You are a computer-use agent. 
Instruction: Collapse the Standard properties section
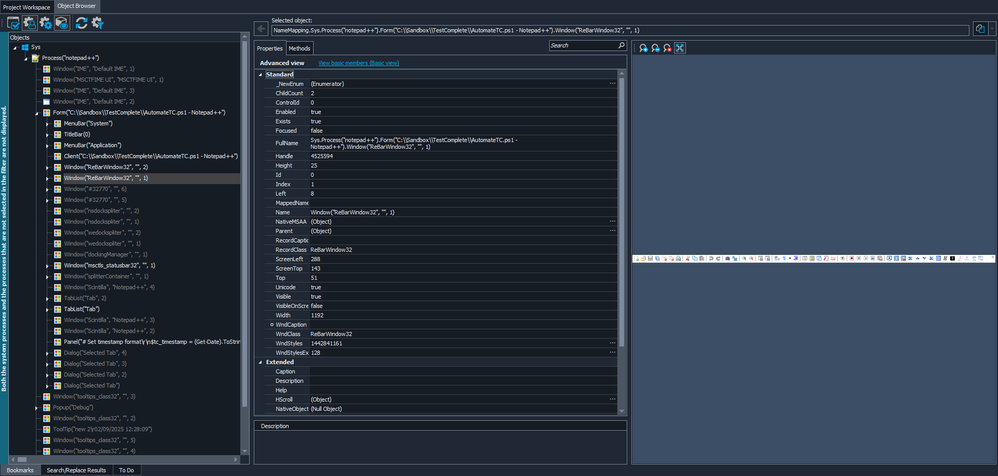click(x=261, y=75)
